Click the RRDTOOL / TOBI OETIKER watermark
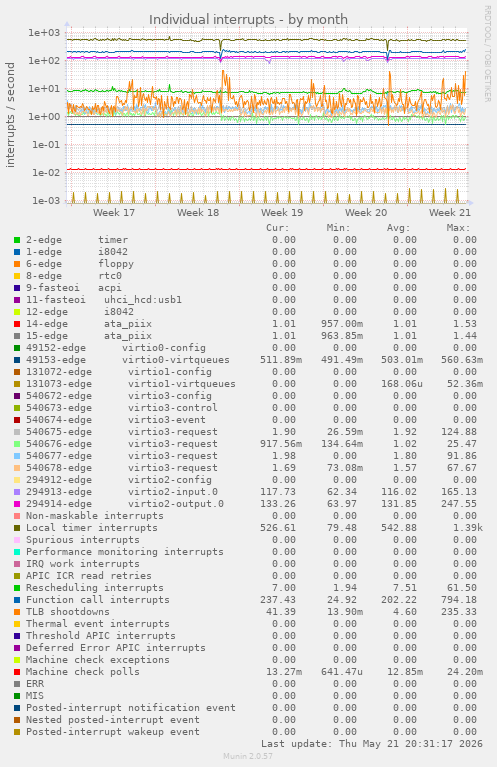Screen dimensions: 497x767 [487, 54]
